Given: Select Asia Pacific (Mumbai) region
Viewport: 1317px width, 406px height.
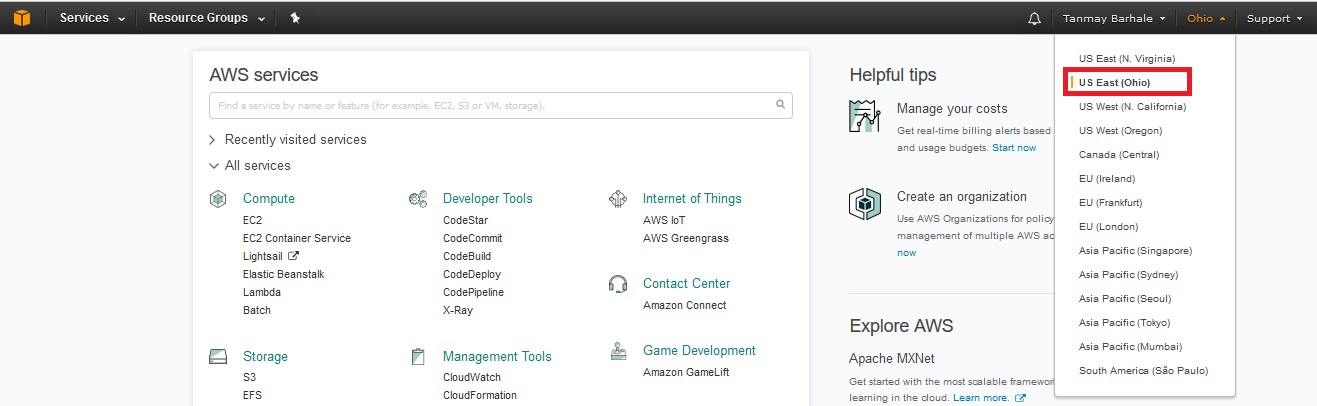Looking at the screenshot, I should 1131,346.
